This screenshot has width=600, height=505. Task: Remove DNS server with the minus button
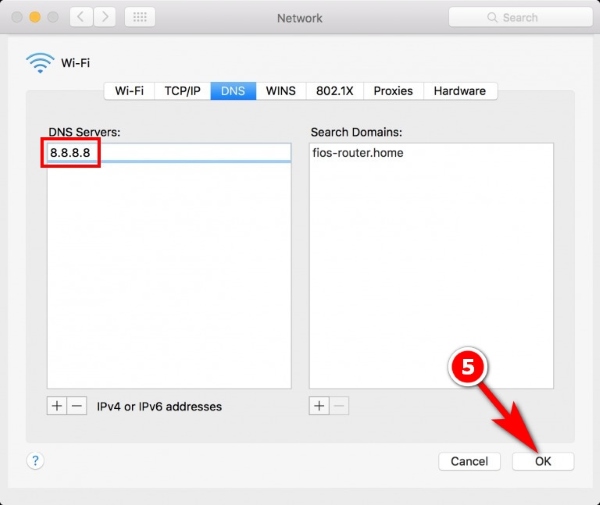coord(76,406)
